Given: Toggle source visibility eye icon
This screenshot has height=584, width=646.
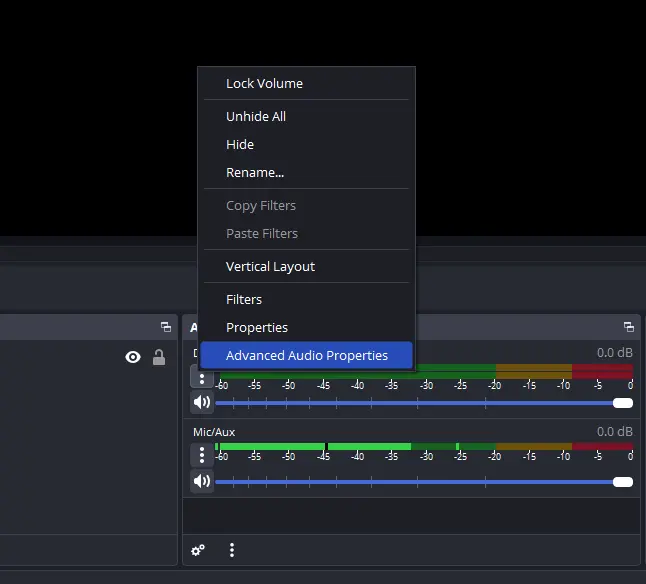Looking at the screenshot, I should pyautogui.click(x=133, y=357).
